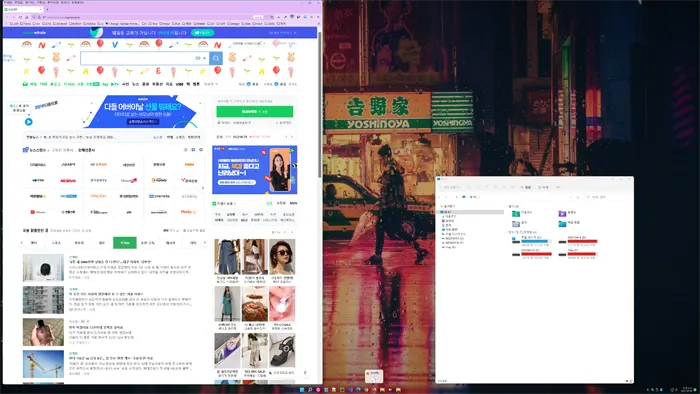The width and height of the screenshot is (700, 394).
Task: Click the taskbar search magnifier icon
Action: click(x=310, y=390)
